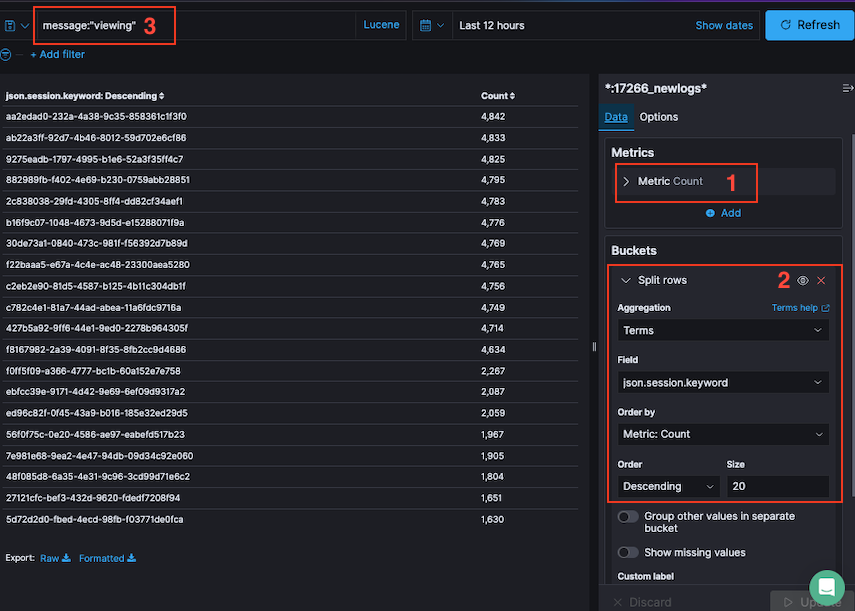Click the index pattern title *:17266_newlogs*
This screenshot has height=611, width=855.
(x=656, y=88)
